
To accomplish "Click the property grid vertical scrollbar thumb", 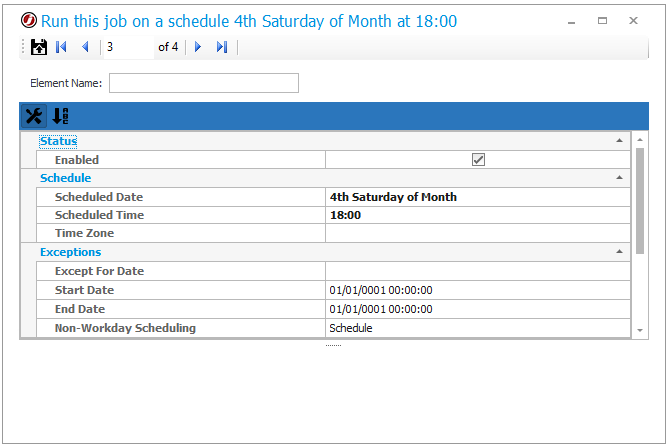I will coord(640,201).
